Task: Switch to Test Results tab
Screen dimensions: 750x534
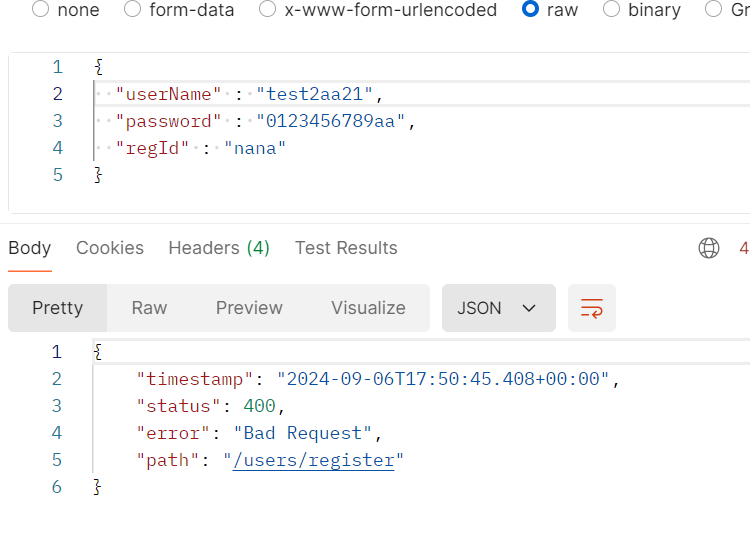Action: (x=346, y=248)
